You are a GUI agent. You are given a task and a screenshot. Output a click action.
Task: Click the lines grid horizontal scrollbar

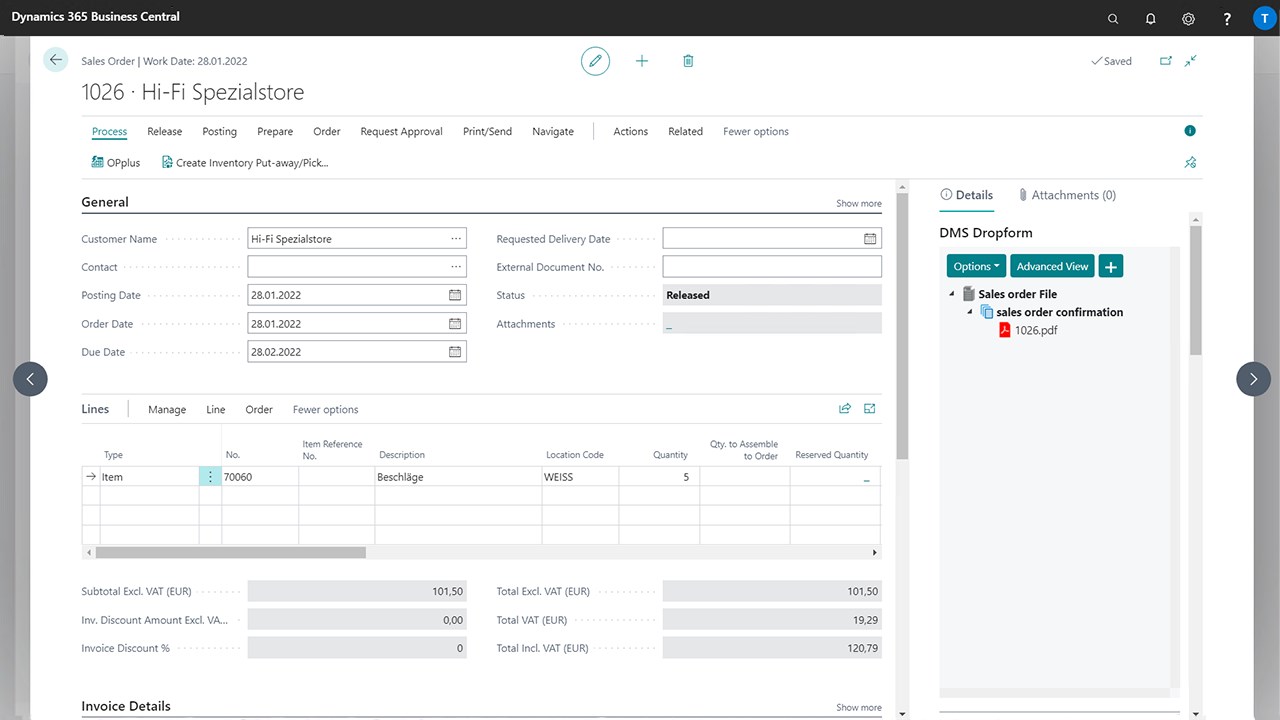pos(231,552)
